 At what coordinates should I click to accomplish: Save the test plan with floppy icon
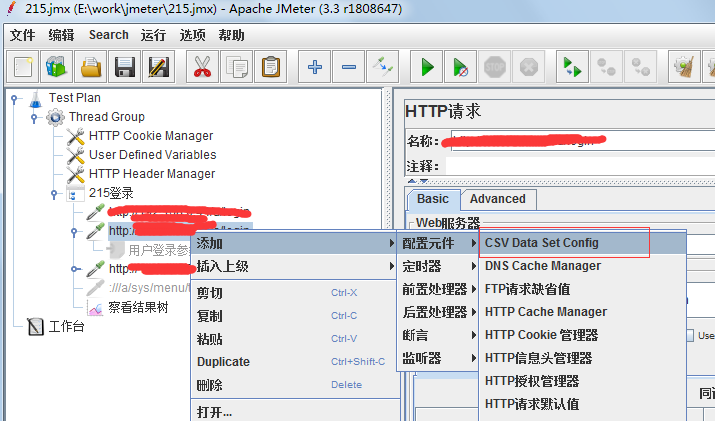pyautogui.click(x=125, y=68)
